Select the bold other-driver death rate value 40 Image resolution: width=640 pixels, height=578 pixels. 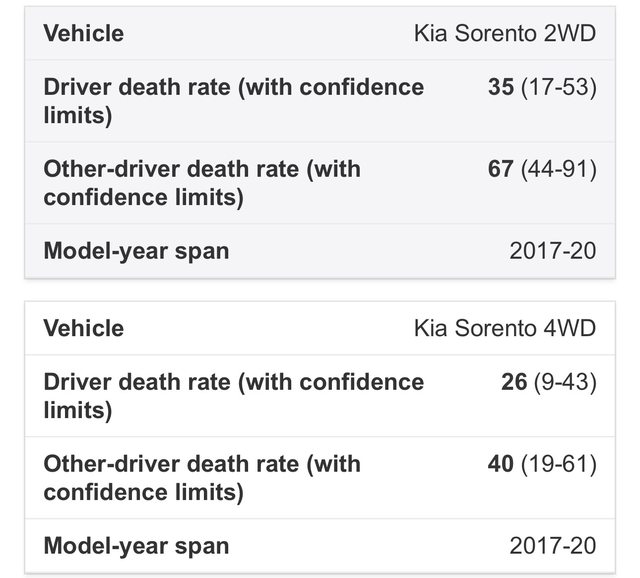tap(501, 464)
